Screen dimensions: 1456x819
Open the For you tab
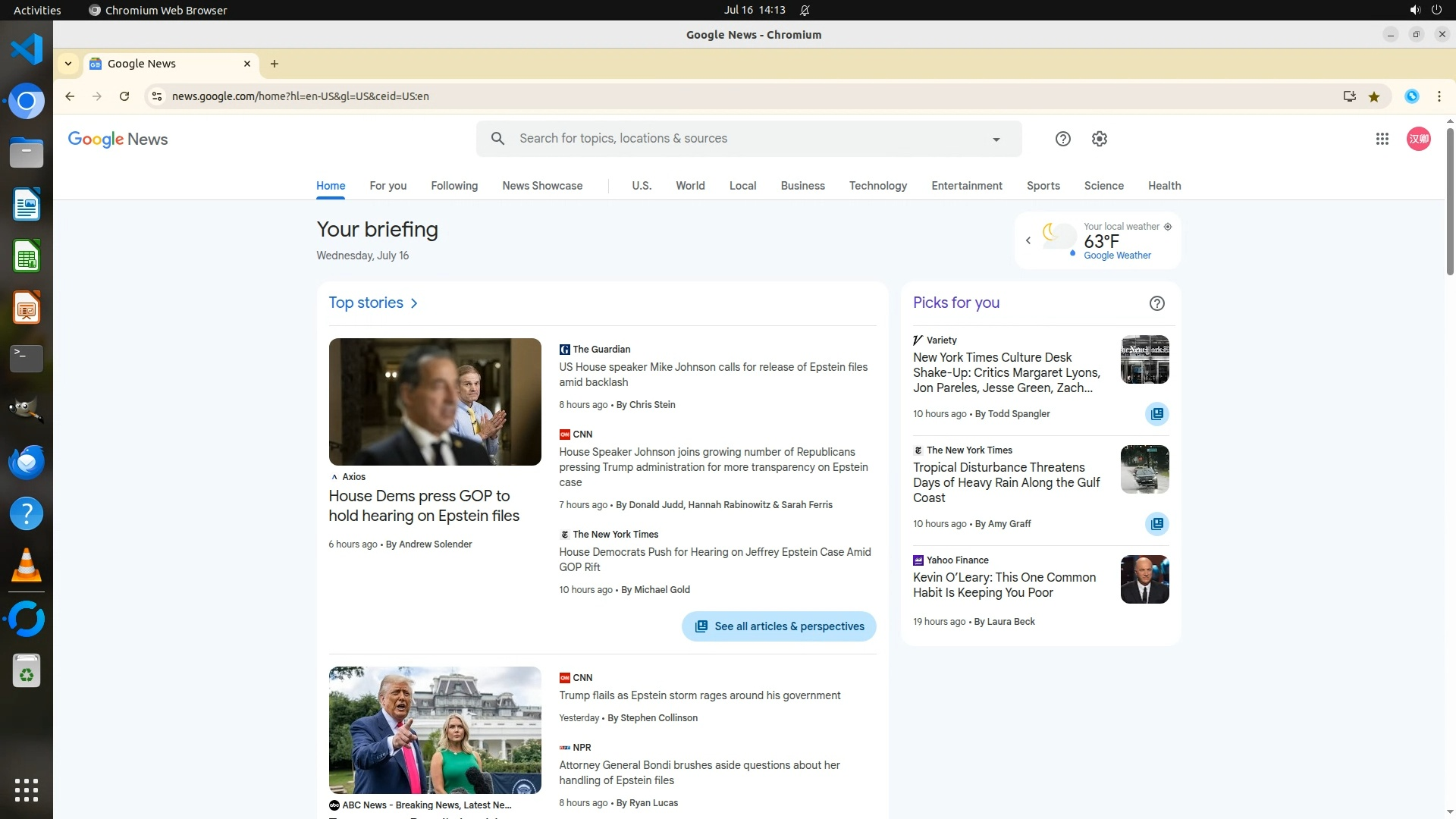click(x=388, y=186)
